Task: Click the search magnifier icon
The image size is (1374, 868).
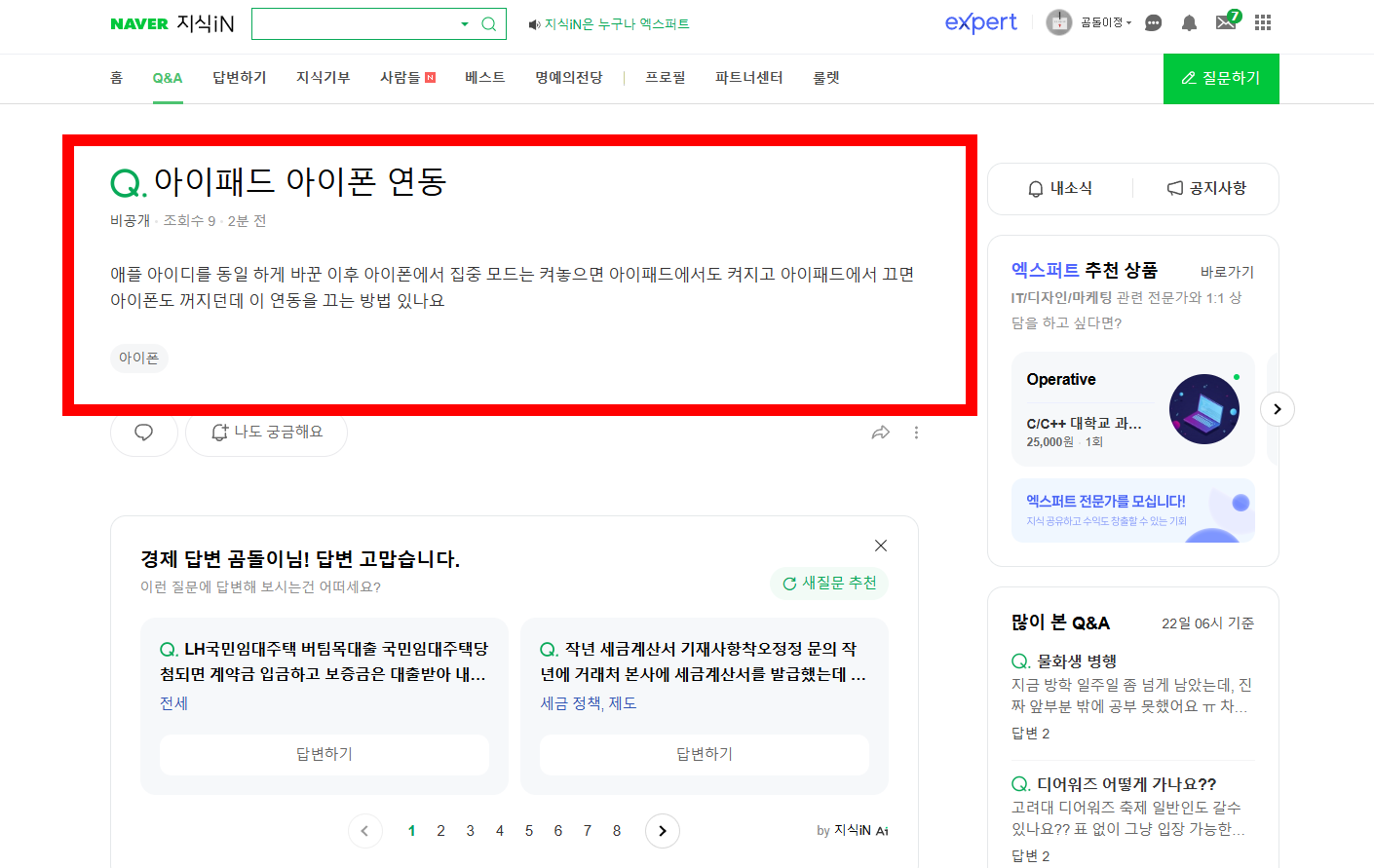Action: [489, 24]
